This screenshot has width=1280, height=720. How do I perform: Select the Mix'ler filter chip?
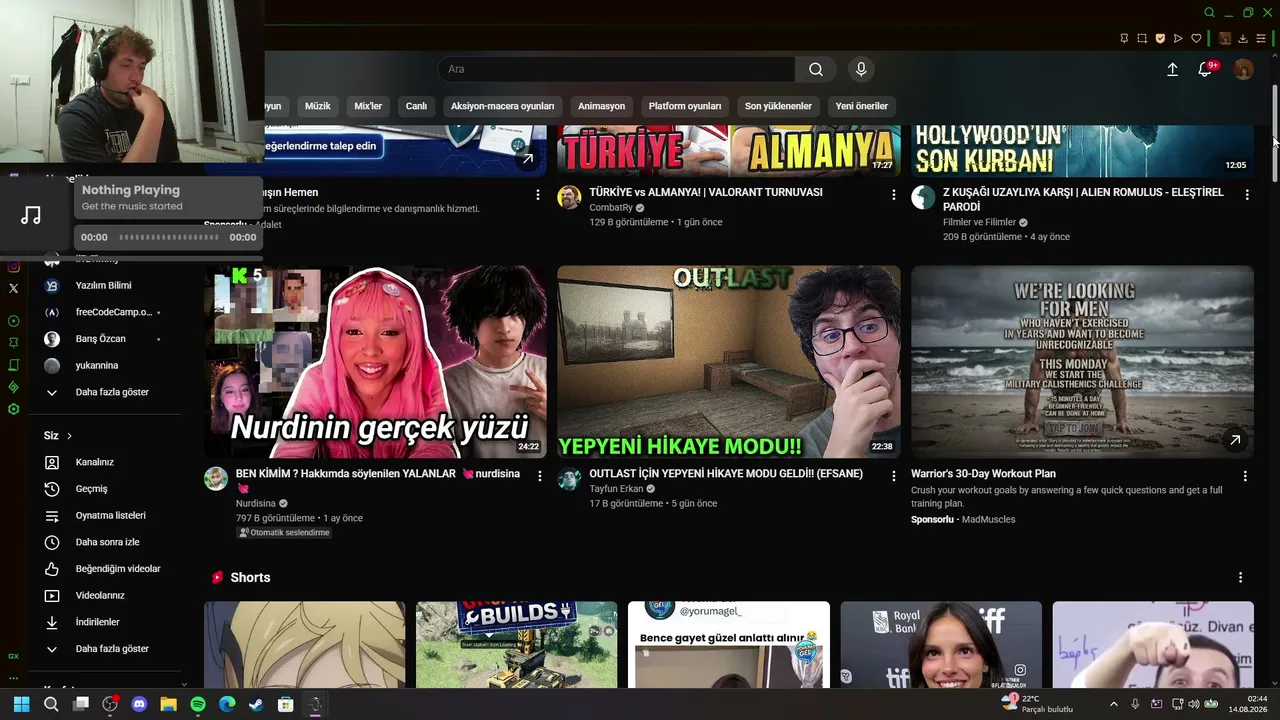(x=368, y=106)
